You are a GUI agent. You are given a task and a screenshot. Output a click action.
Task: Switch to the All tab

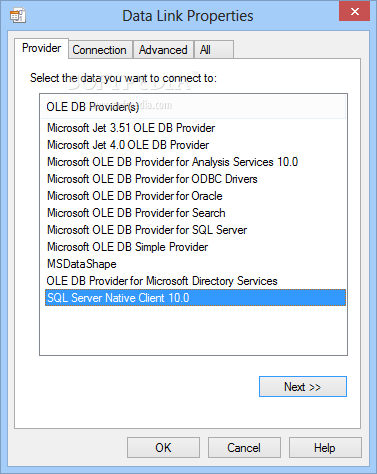coord(213,50)
